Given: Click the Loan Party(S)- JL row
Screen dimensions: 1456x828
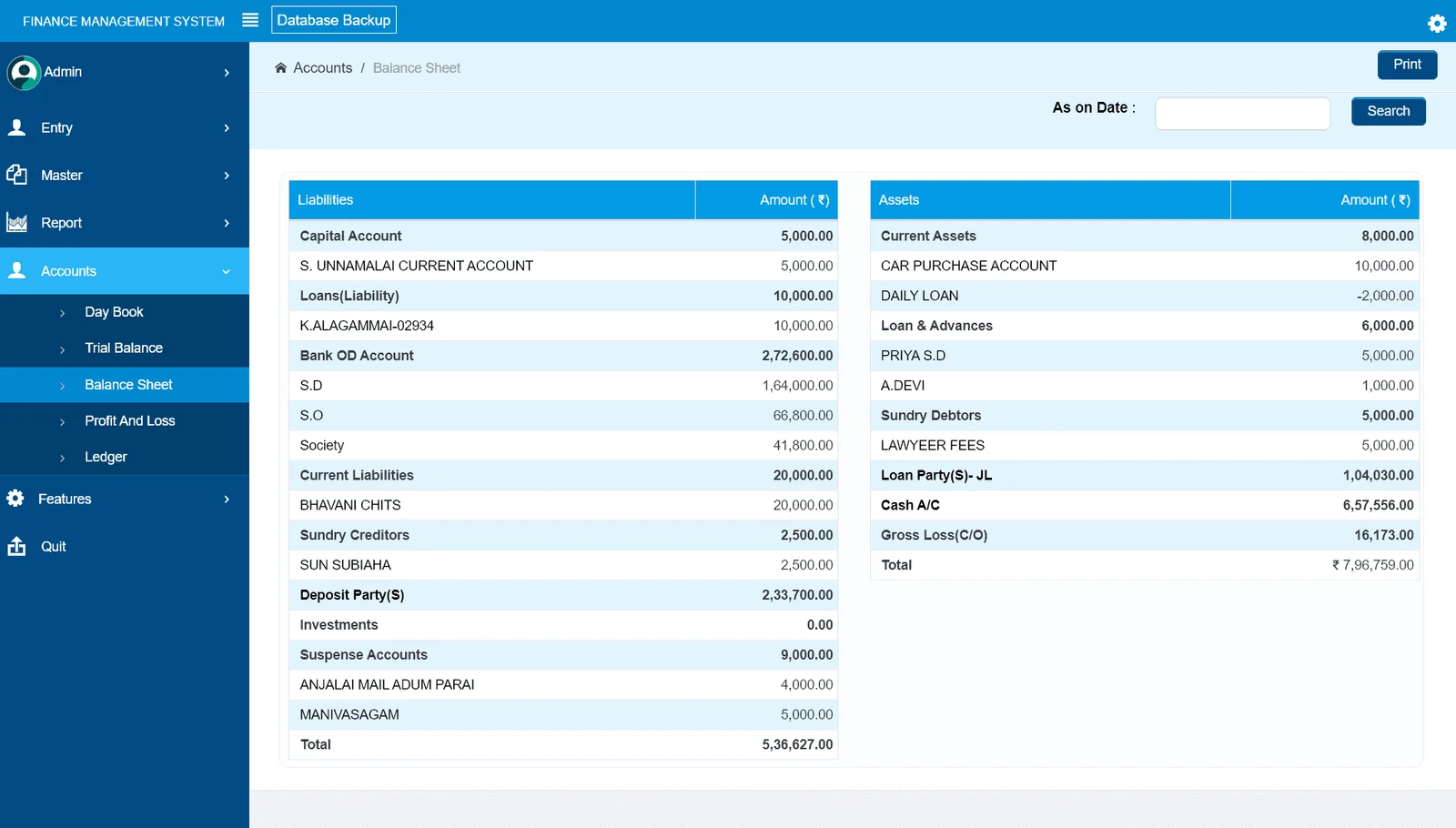Looking at the screenshot, I should point(1145,476).
